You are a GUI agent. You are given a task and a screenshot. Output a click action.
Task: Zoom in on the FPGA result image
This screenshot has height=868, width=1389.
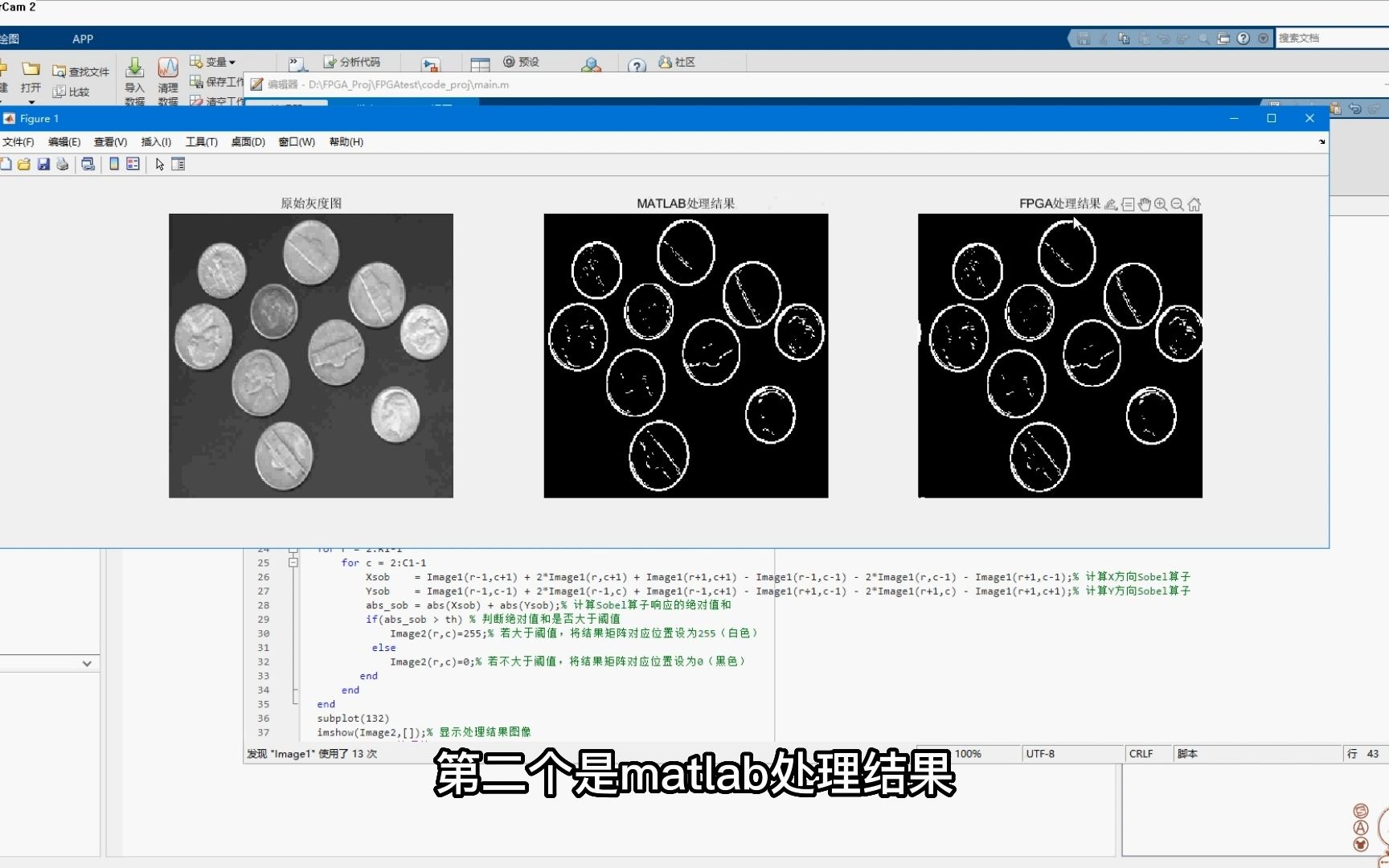coord(1160,203)
